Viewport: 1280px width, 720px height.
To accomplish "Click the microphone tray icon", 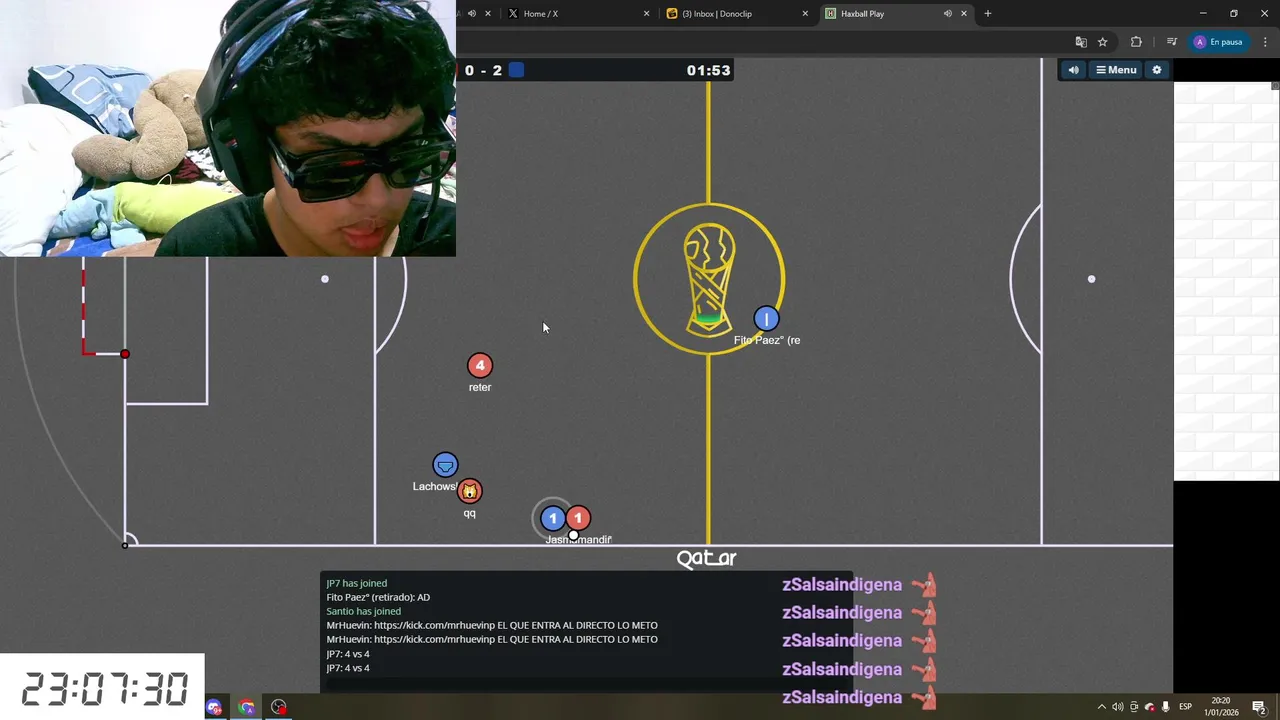I will point(1165,707).
